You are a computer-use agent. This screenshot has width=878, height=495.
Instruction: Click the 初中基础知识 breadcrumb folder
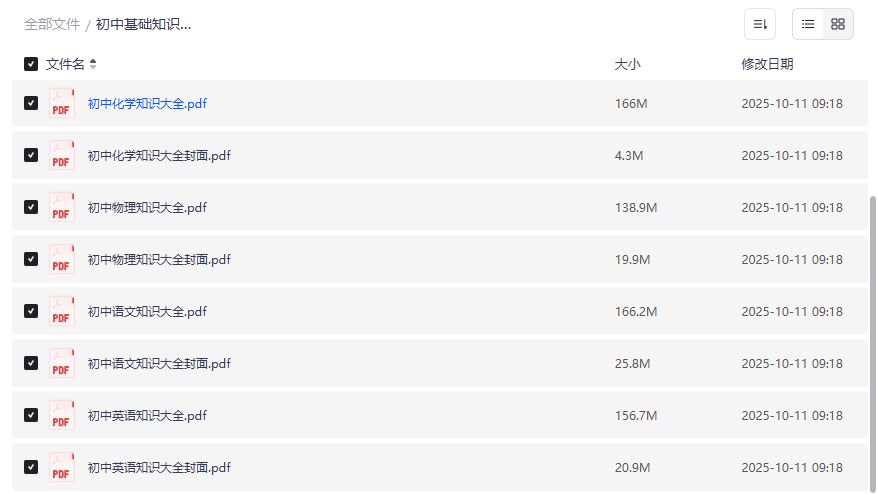(143, 24)
